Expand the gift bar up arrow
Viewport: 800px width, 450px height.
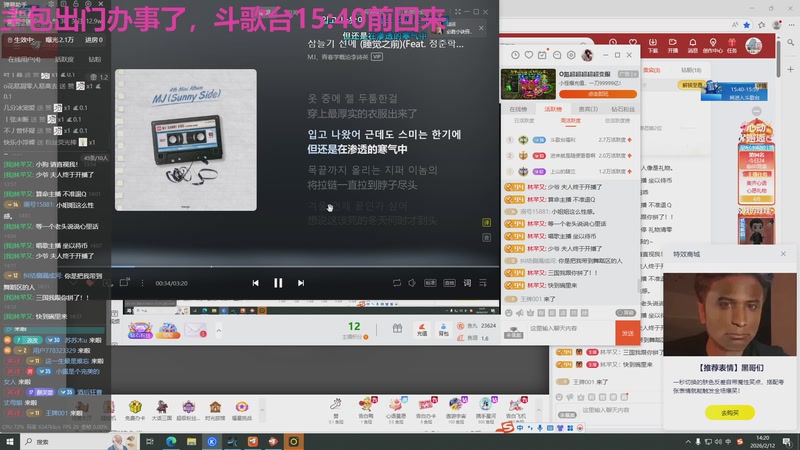(x=538, y=410)
